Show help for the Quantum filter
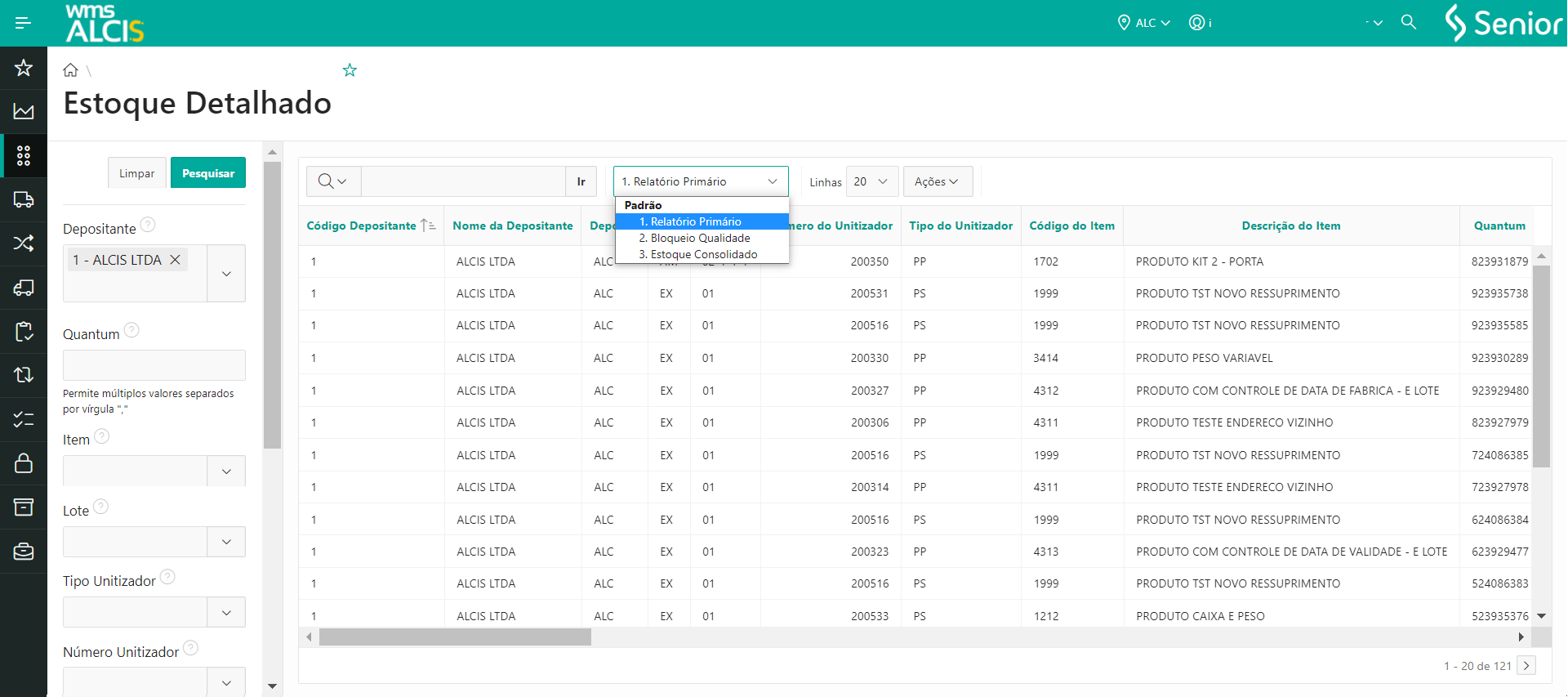The image size is (1568, 697). (x=131, y=330)
